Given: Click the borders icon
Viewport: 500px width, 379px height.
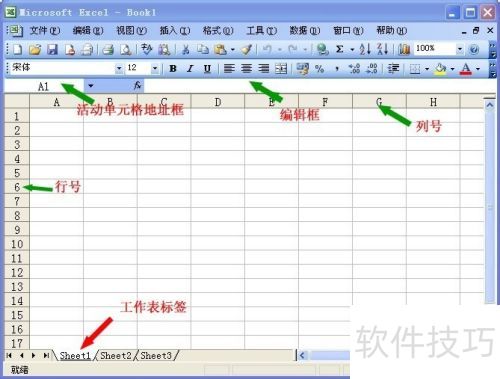Looking at the screenshot, I should coord(415,69).
